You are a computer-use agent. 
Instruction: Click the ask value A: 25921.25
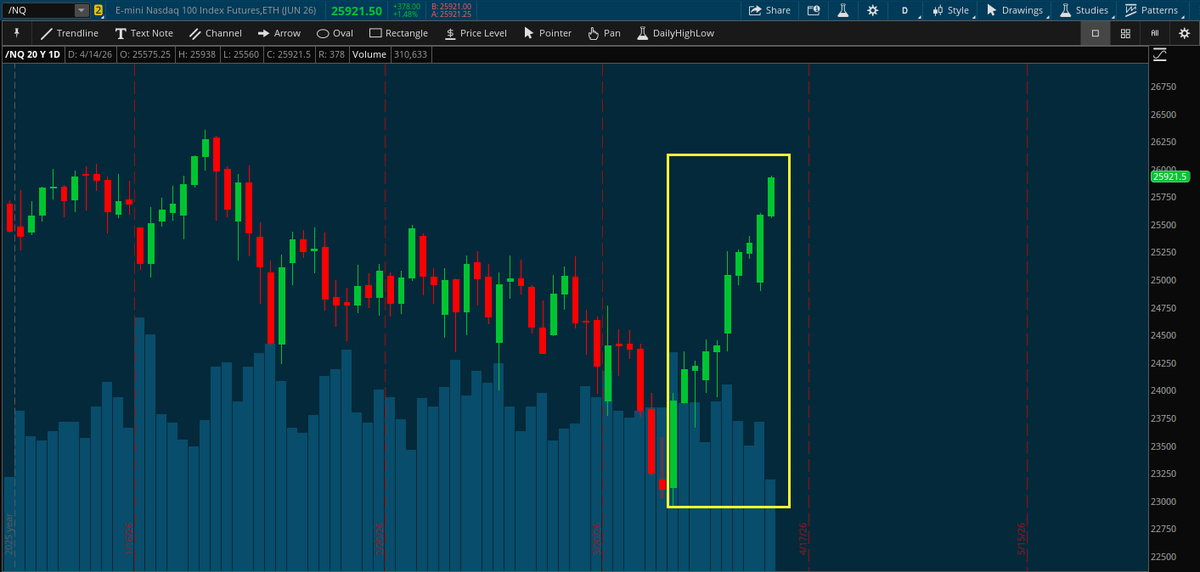[451, 15]
